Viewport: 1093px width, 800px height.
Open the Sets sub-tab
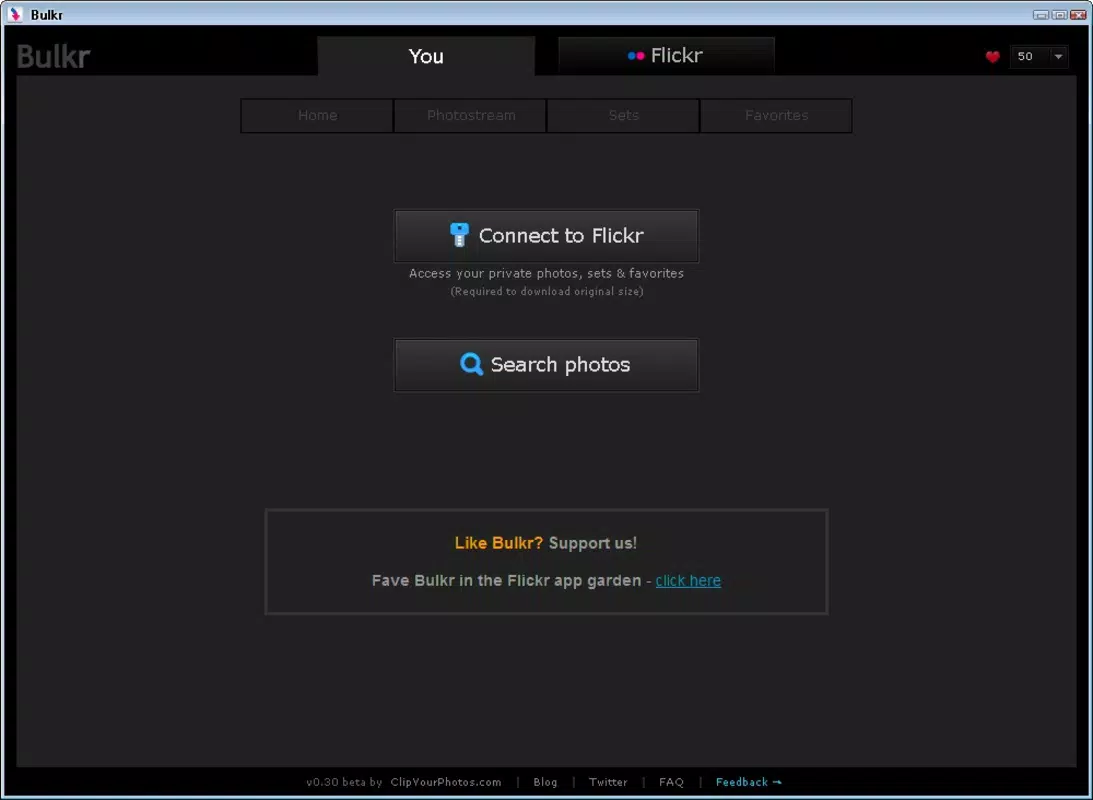[623, 116]
